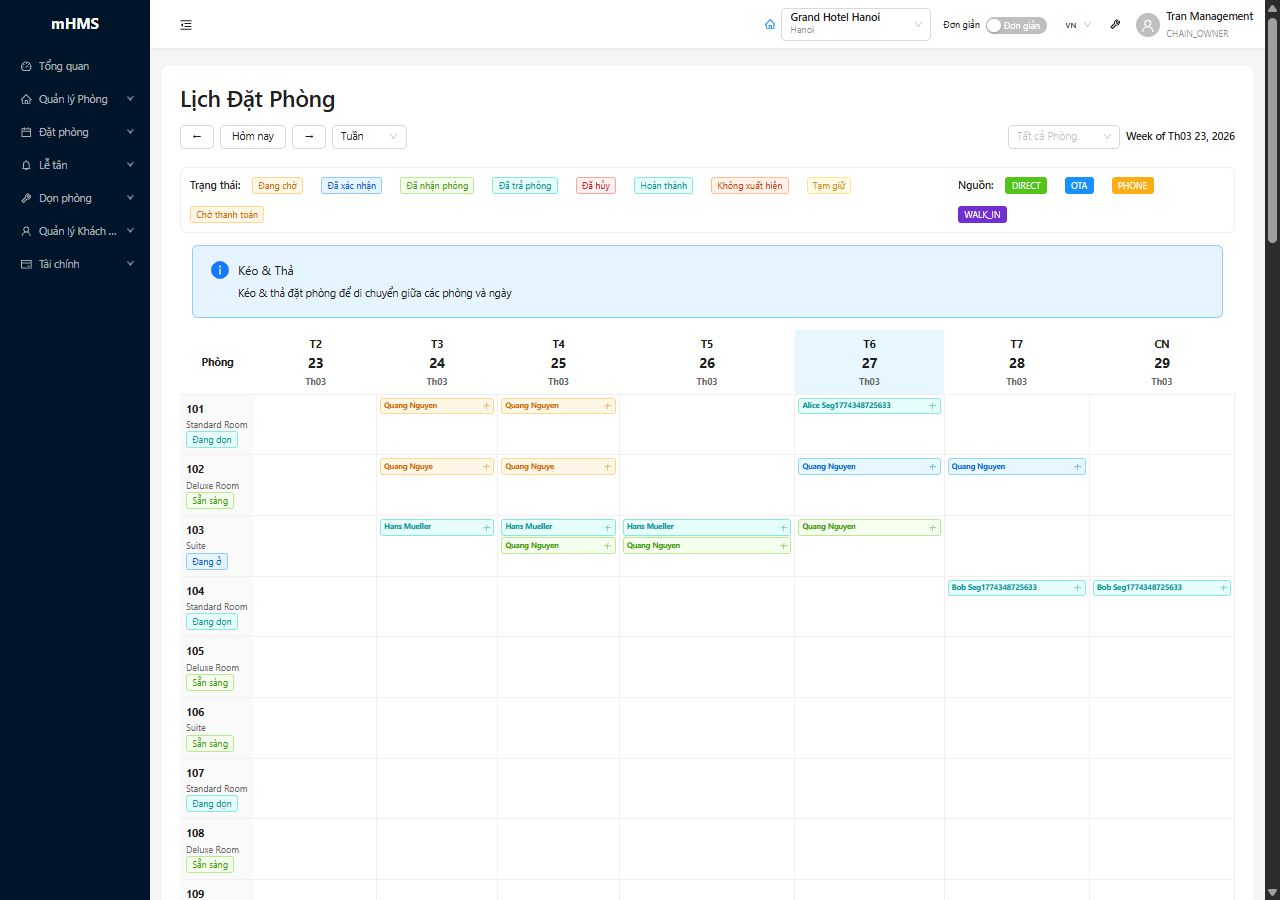Collapse the sidebar with the menu fold icon
The width and height of the screenshot is (1280, 900).
(186, 25)
